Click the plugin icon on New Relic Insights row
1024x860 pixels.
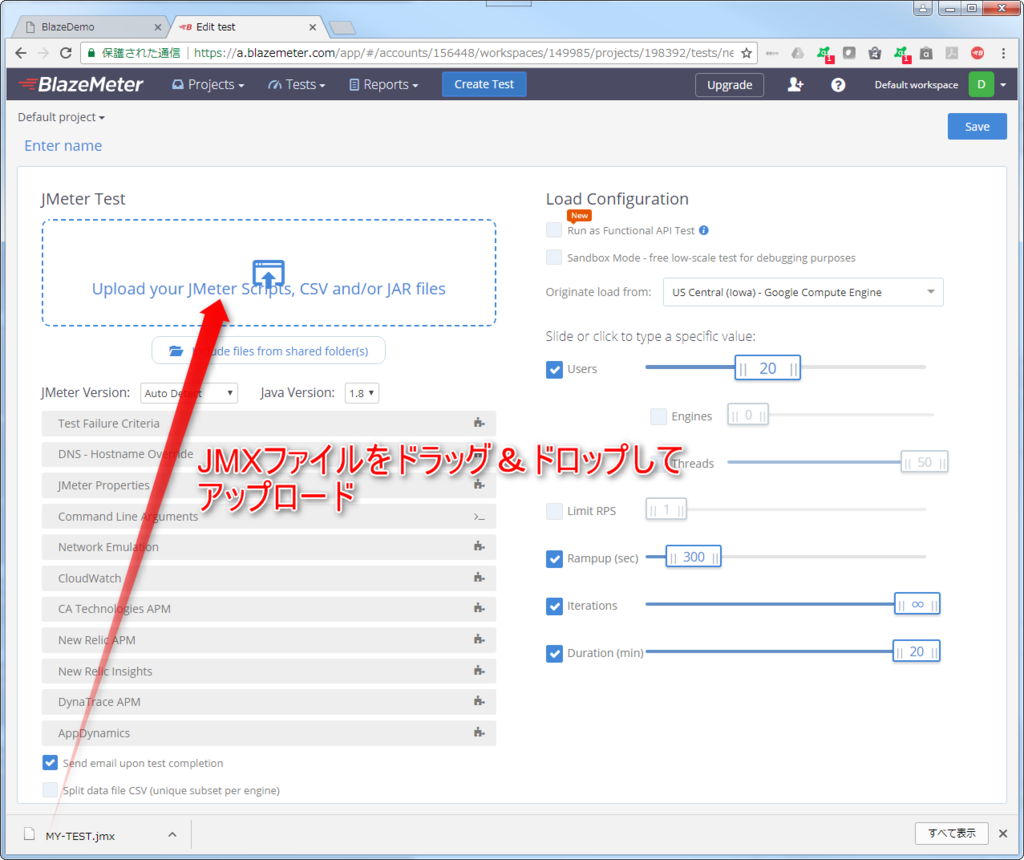pyautogui.click(x=479, y=671)
